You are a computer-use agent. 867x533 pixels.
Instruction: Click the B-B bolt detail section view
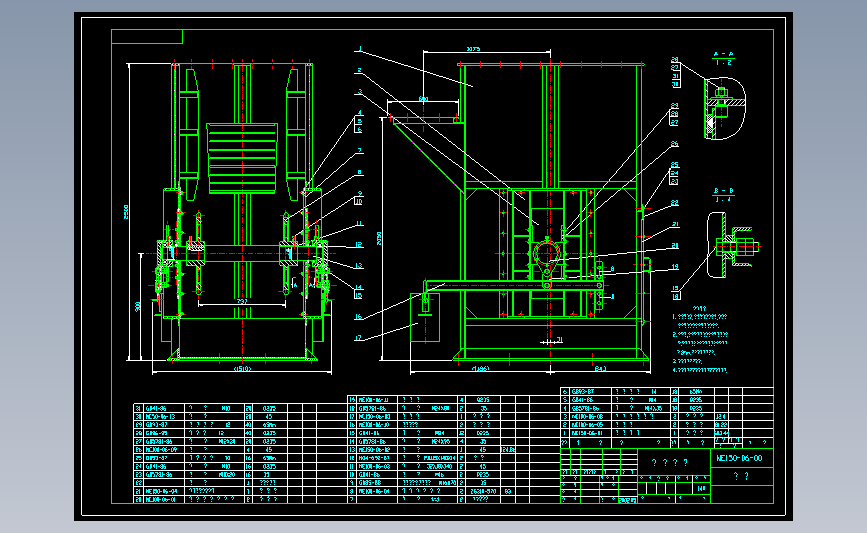click(x=733, y=245)
